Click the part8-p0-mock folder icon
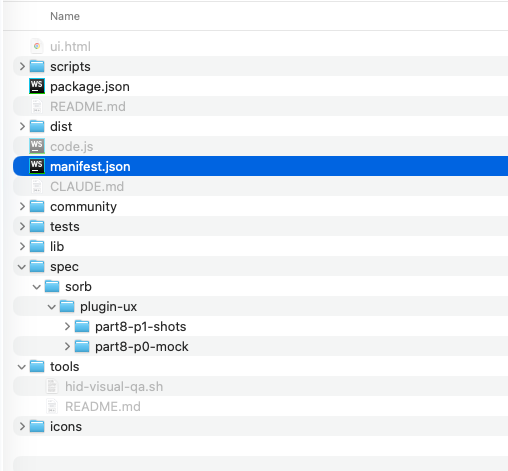 pos(82,346)
